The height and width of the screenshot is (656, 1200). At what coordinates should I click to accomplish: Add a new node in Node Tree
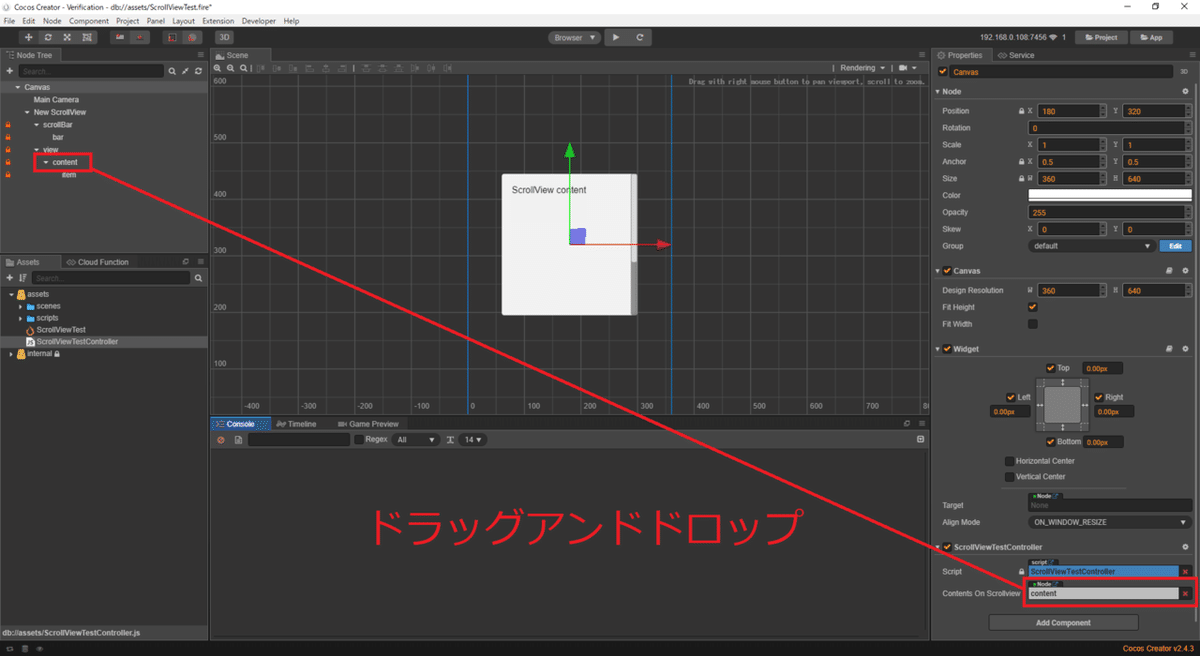coord(10,71)
